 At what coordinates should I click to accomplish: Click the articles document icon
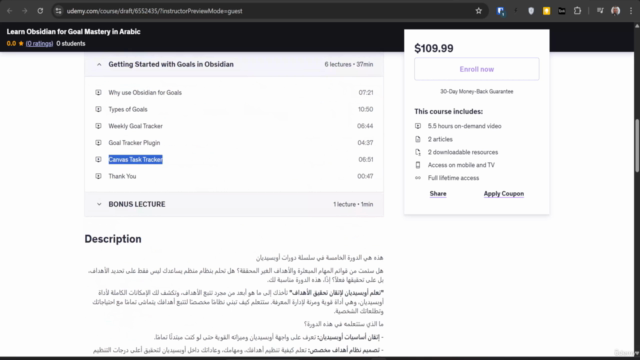[x=418, y=139]
